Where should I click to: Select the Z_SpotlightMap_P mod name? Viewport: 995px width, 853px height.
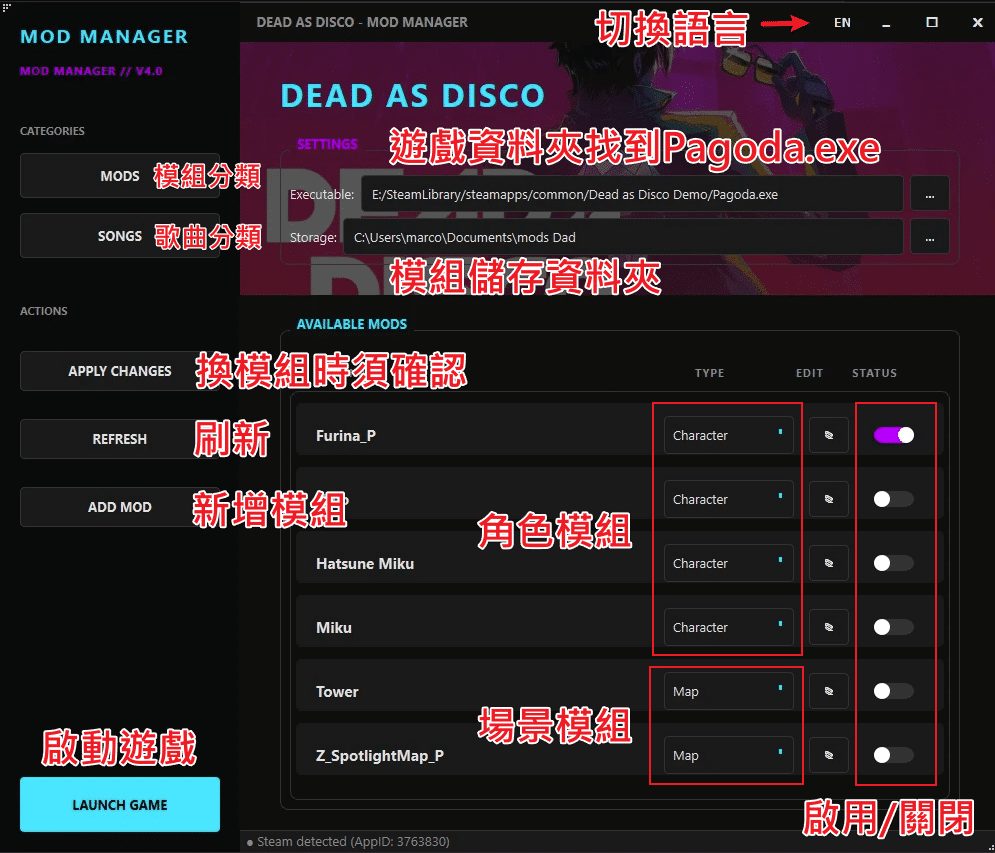(x=380, y=756)
